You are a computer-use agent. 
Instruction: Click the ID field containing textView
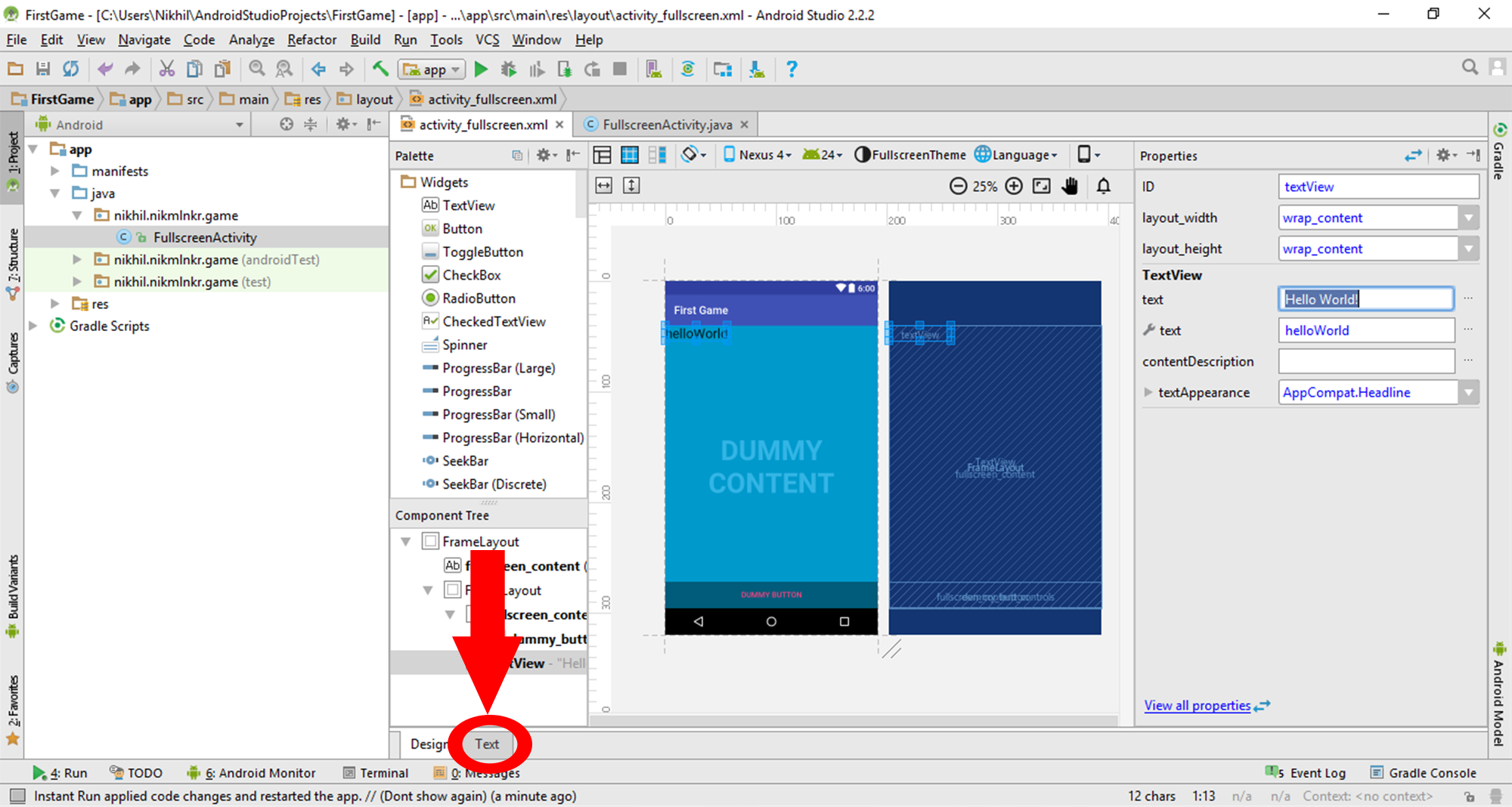[1379, 187]
